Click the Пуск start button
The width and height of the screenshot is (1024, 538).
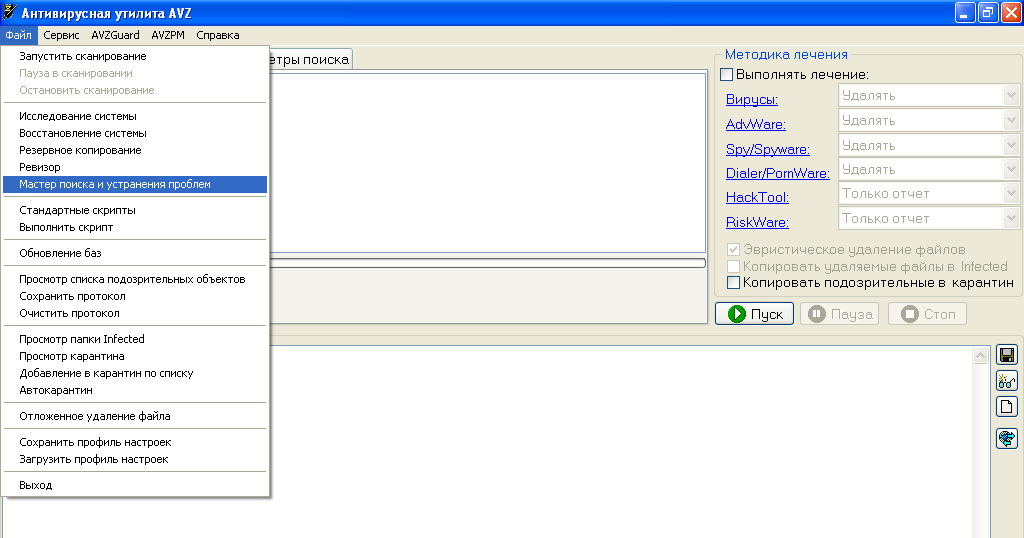(754, 314)
